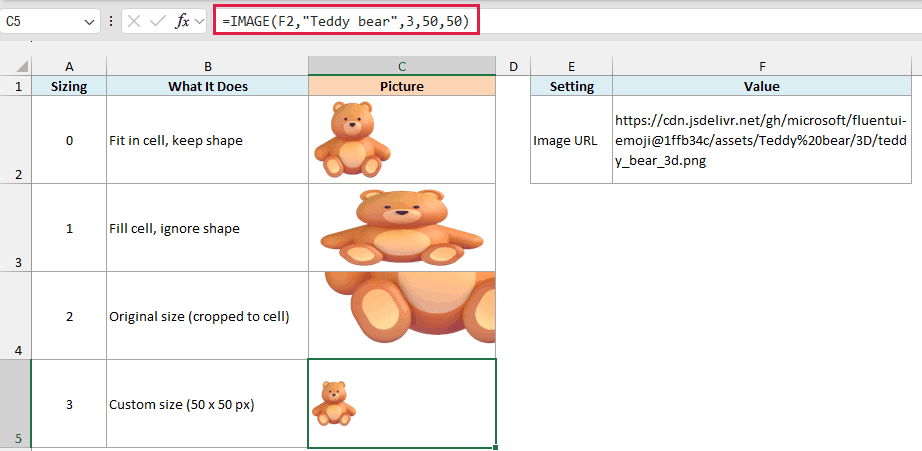Click the cell containing sizing value 0
The width and height of the screenshot is (922, 451).
(69, 139)
